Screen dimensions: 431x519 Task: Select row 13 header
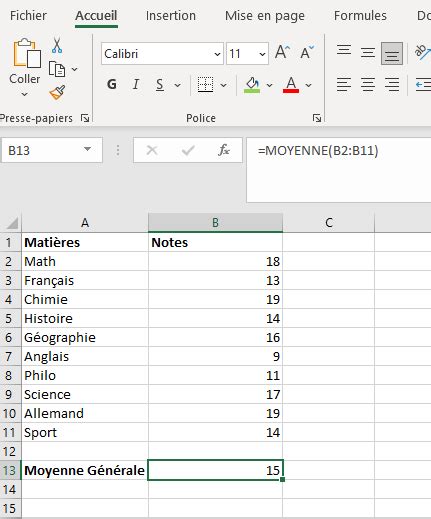[10, 471]
